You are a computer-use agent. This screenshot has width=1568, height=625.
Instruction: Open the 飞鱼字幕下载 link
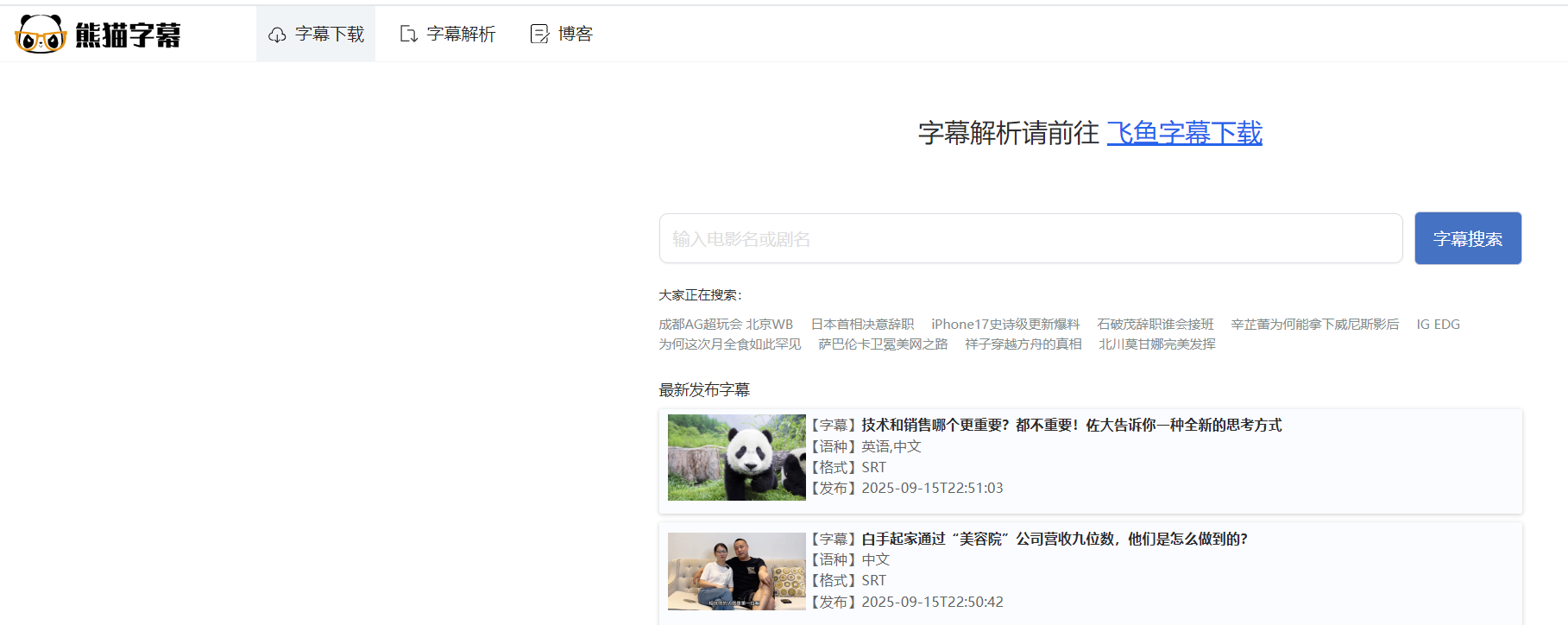tap(1184, 133)
